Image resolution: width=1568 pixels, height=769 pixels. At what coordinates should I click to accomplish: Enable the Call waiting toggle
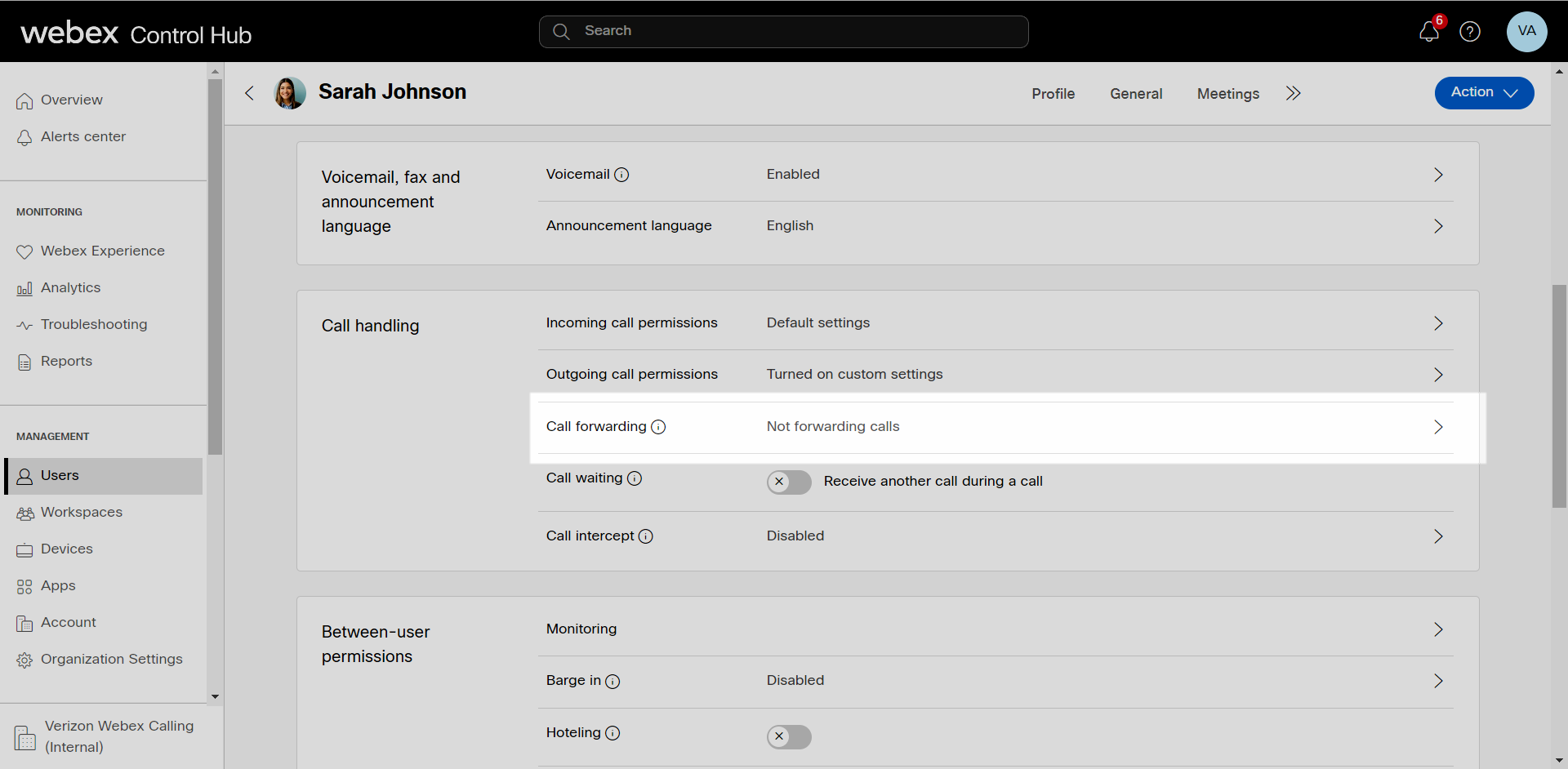click(789, 482)
